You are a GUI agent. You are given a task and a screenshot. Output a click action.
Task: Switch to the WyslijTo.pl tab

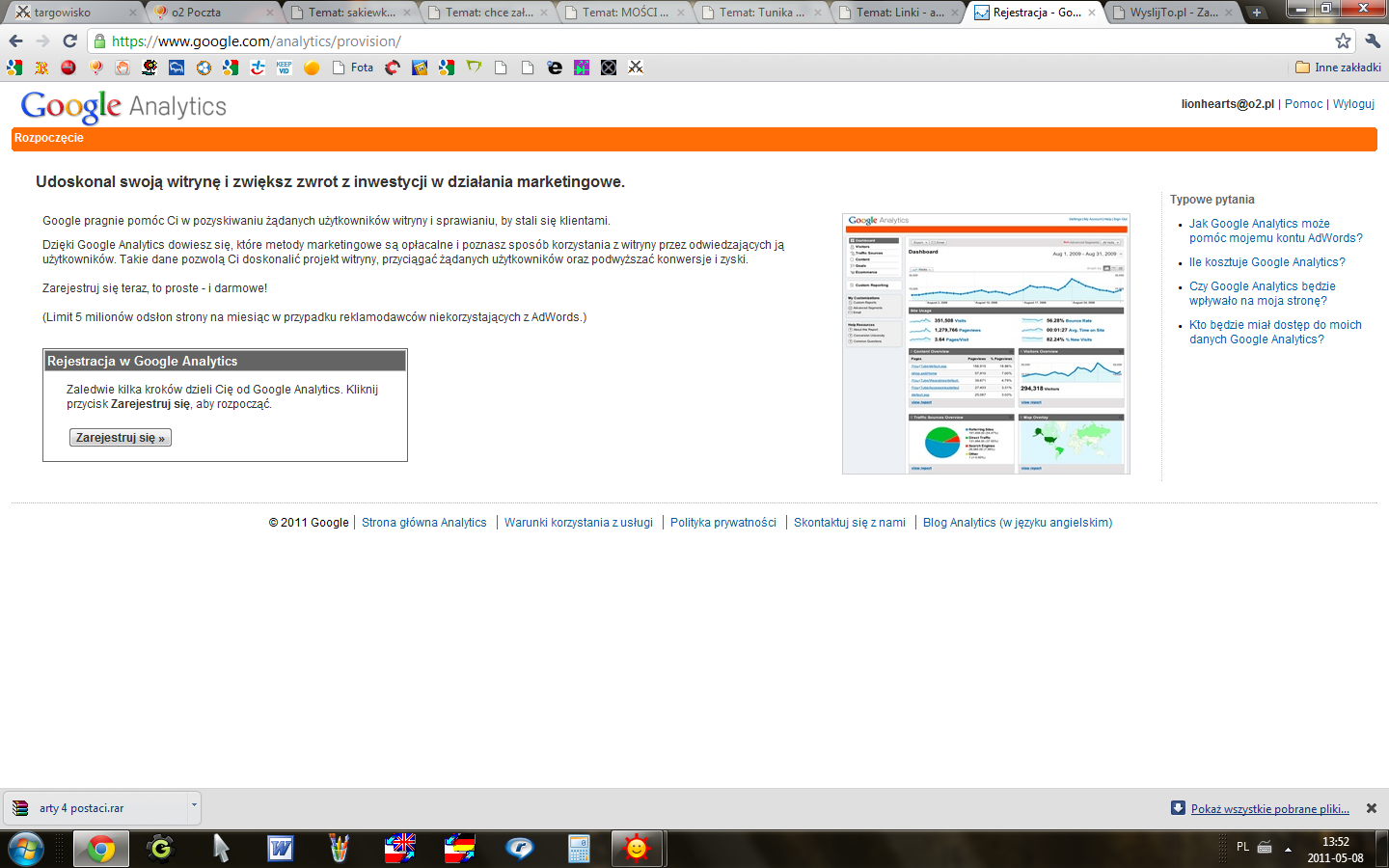coord(1173,13)
